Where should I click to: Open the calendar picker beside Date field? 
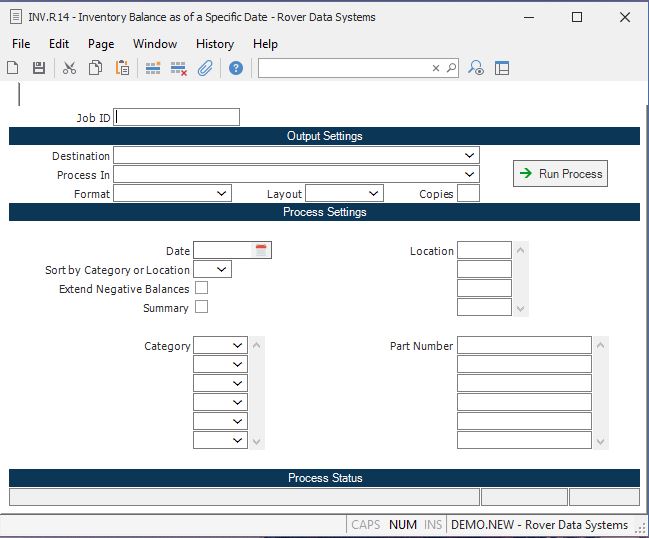point(261,251)
